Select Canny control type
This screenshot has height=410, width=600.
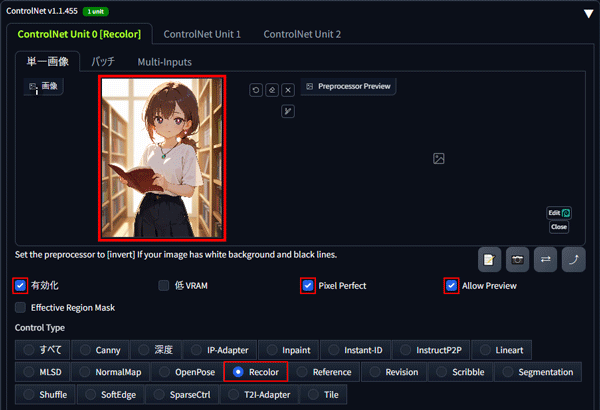[x=100, y=350]
